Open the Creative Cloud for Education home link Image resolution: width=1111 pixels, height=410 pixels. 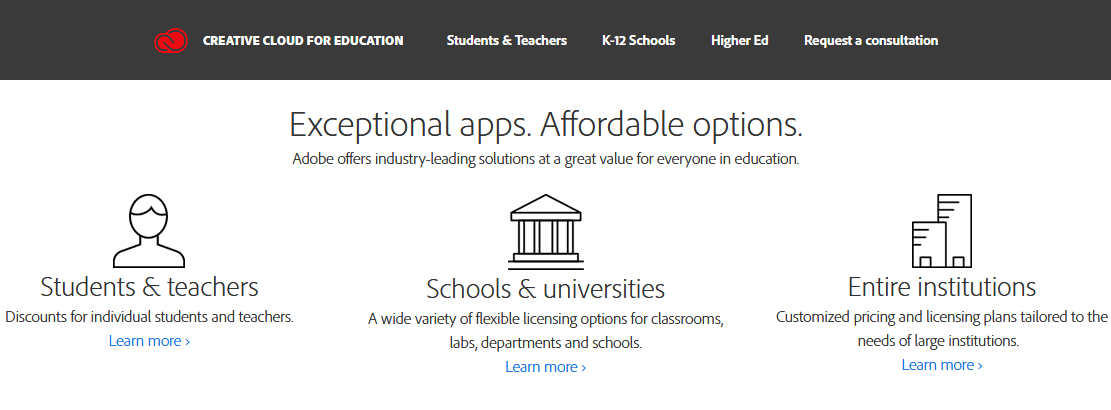(x=303, y=41)
